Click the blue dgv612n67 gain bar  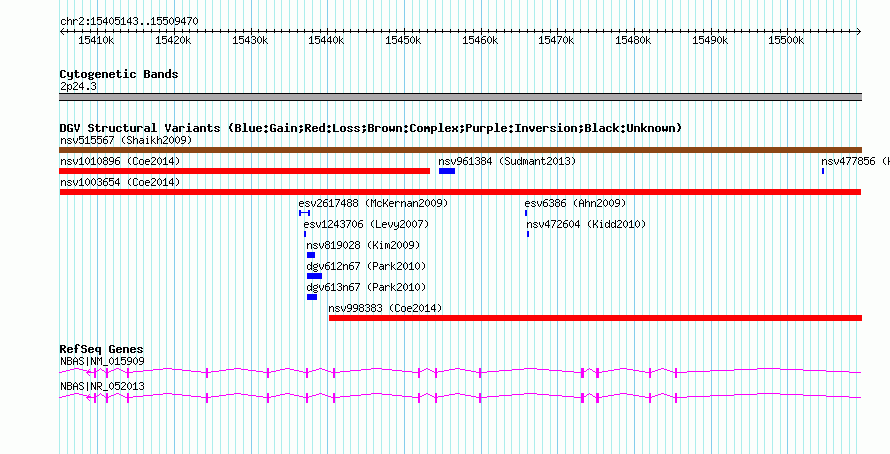click(314, 276)
